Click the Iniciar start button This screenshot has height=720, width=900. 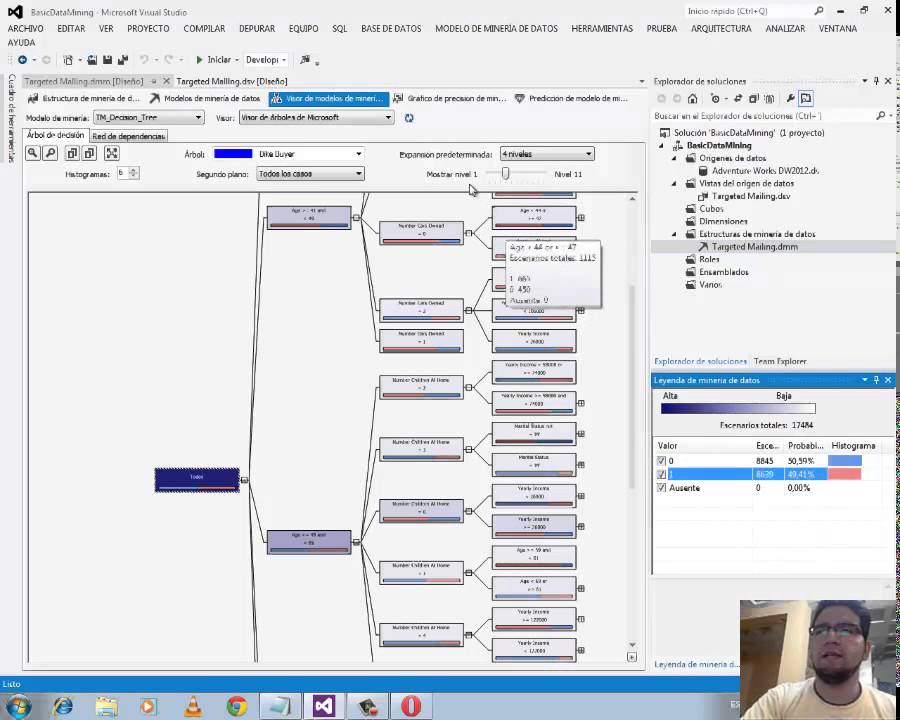(214, 60)
